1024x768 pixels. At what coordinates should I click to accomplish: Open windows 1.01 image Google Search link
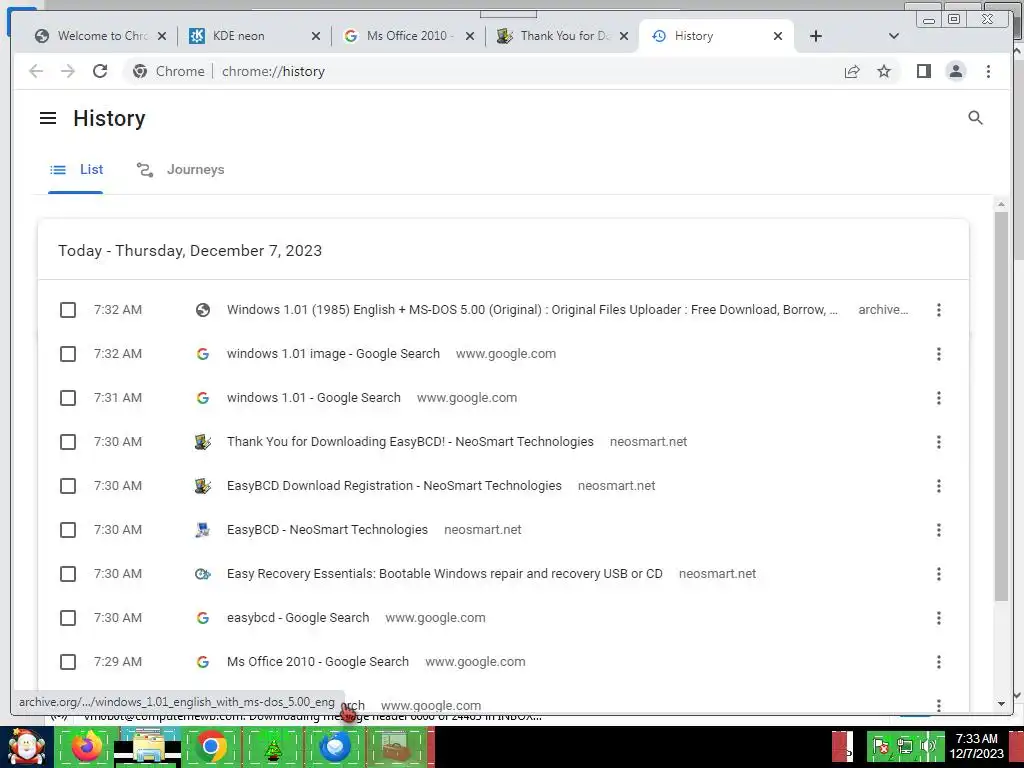point(333,354)
